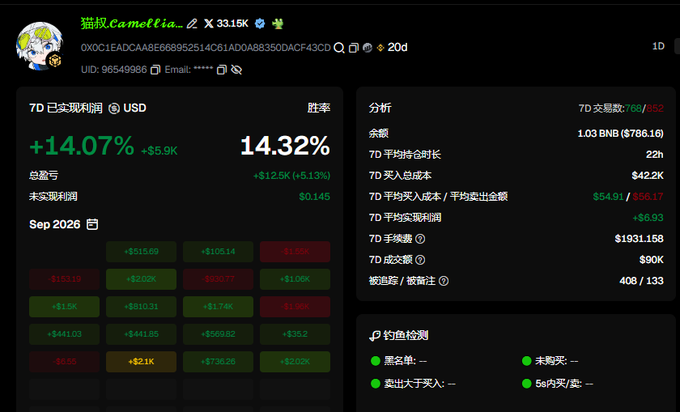Click the $54.91 average buy cost
Image resolution: width=680 pixels, height=412 pixels.
pos(608,197)
